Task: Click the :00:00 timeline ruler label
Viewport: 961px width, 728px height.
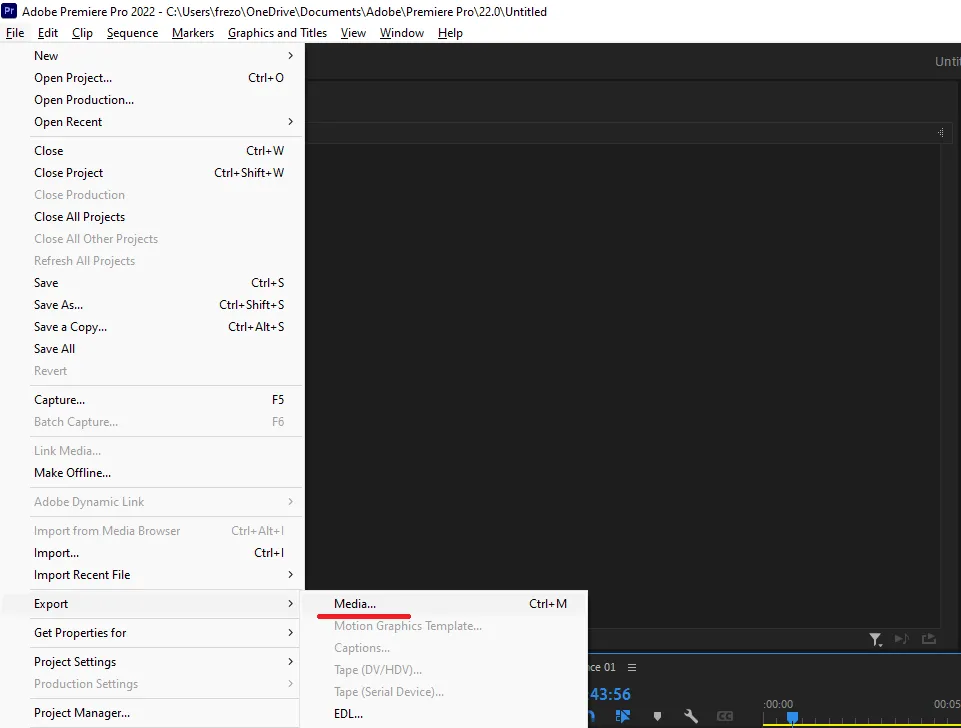Action: point(778,704)
